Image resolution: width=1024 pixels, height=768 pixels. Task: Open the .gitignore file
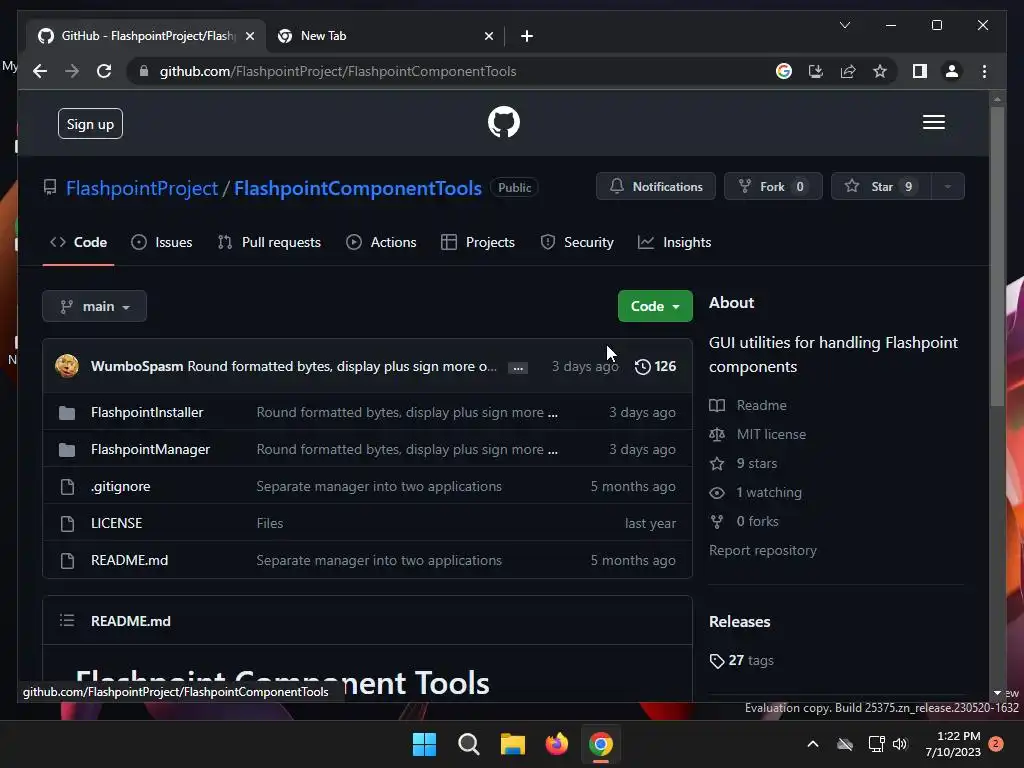(x=120, y=487)
